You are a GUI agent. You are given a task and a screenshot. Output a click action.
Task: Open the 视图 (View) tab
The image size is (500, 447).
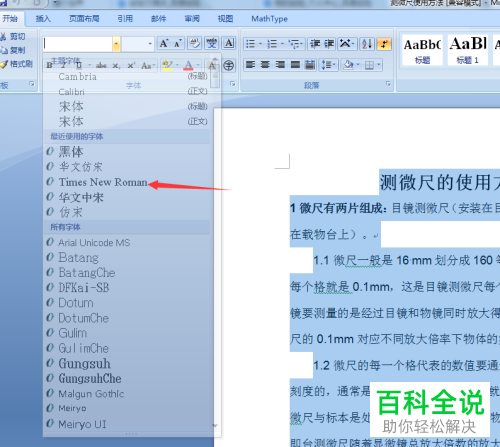click(225, 19)
